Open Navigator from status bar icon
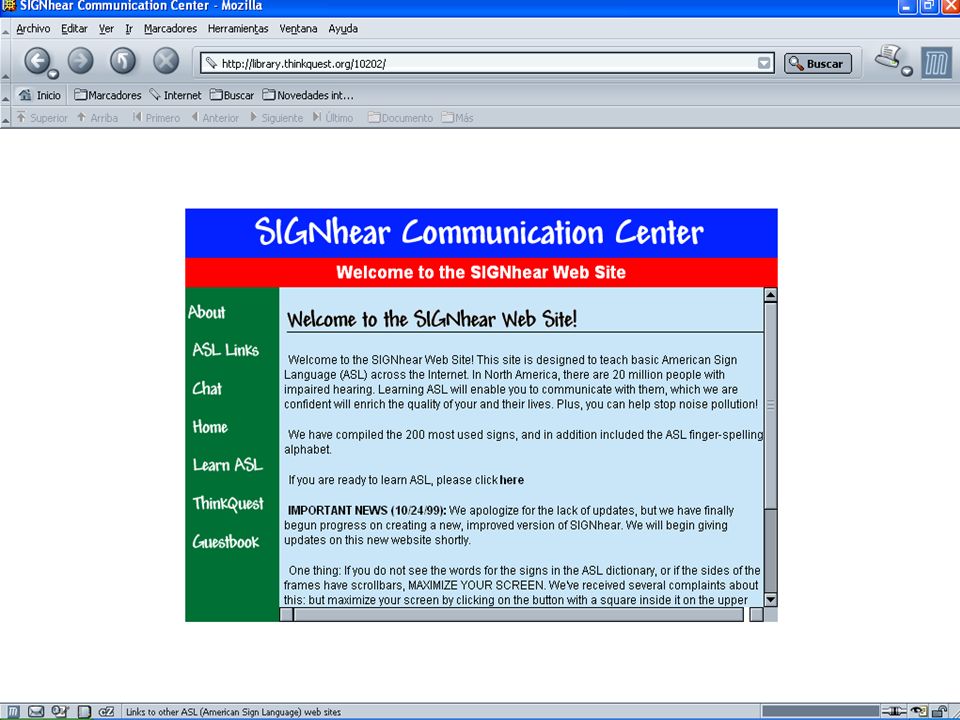The width and height of the screenshot is (960, 720). [x=13, y=711]
